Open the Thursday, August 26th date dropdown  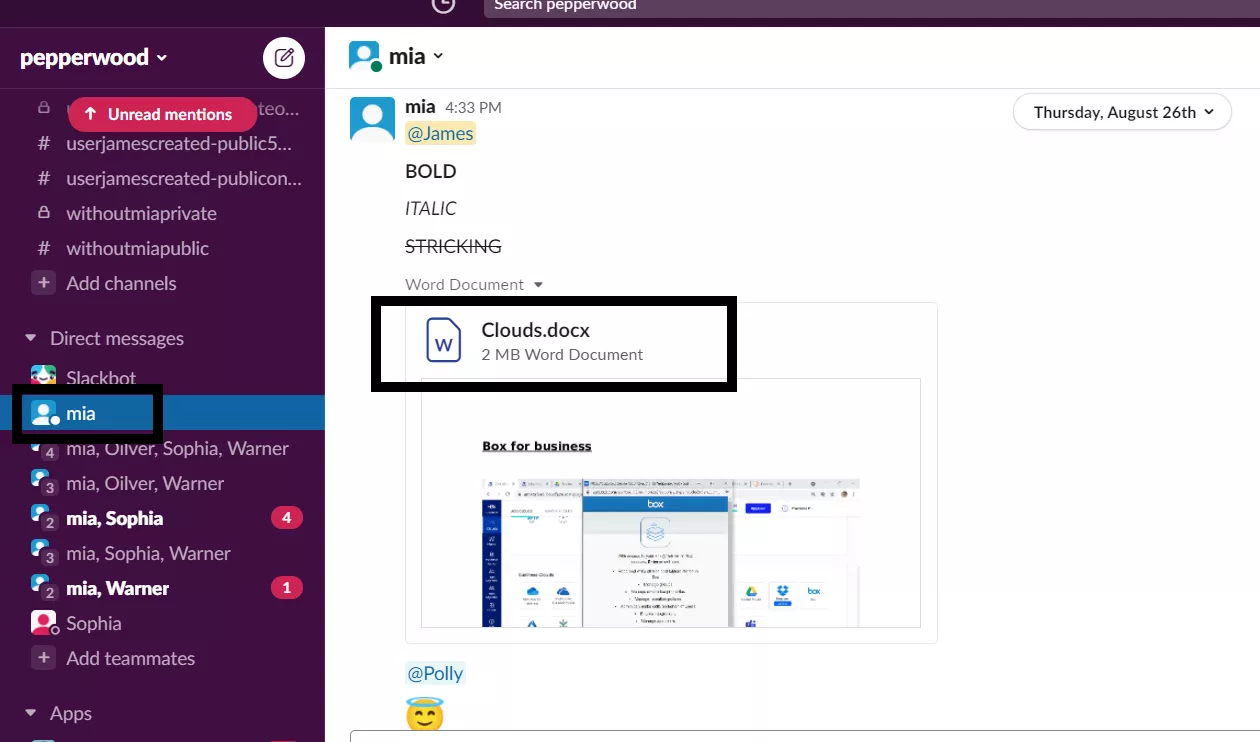tap(1123, 112)
